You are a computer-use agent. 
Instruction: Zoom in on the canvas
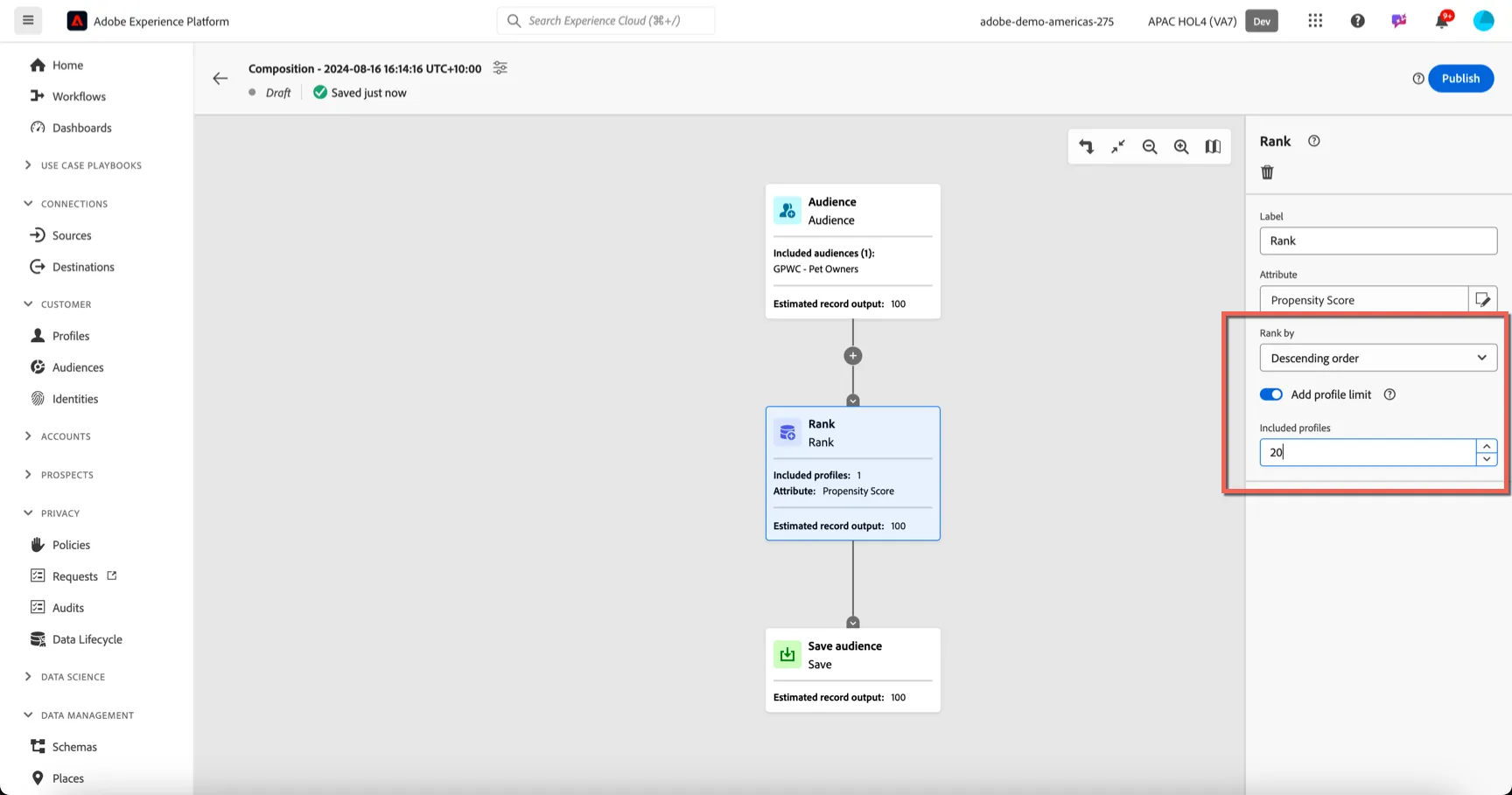pos(1181,147)
